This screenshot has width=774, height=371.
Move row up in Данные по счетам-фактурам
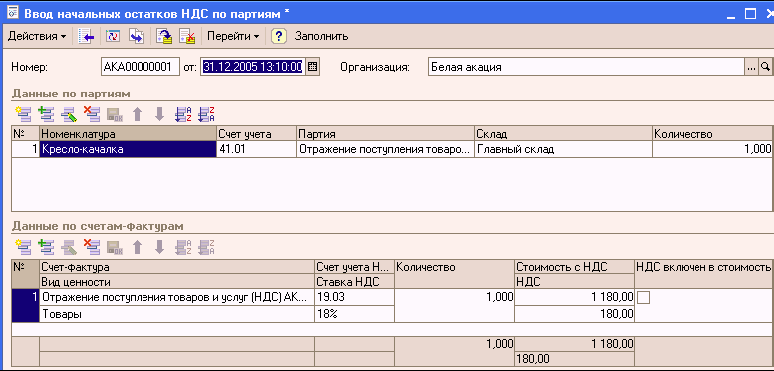pyautogui.click(x=137, y=246)
